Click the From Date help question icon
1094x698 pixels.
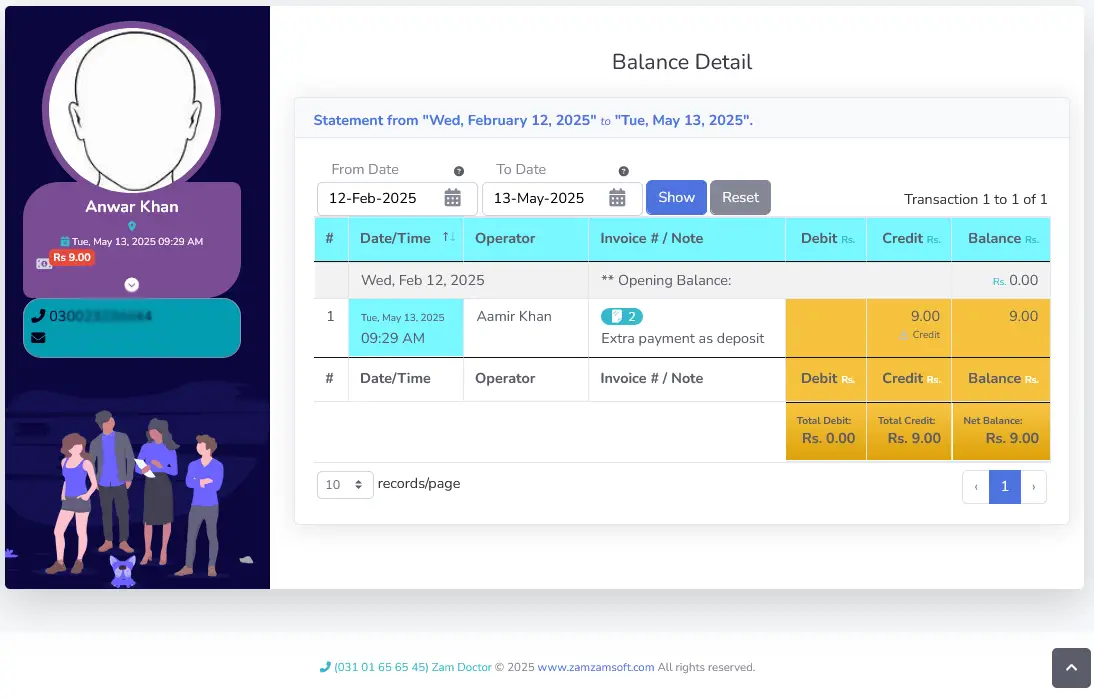click(x=459, y=171)
